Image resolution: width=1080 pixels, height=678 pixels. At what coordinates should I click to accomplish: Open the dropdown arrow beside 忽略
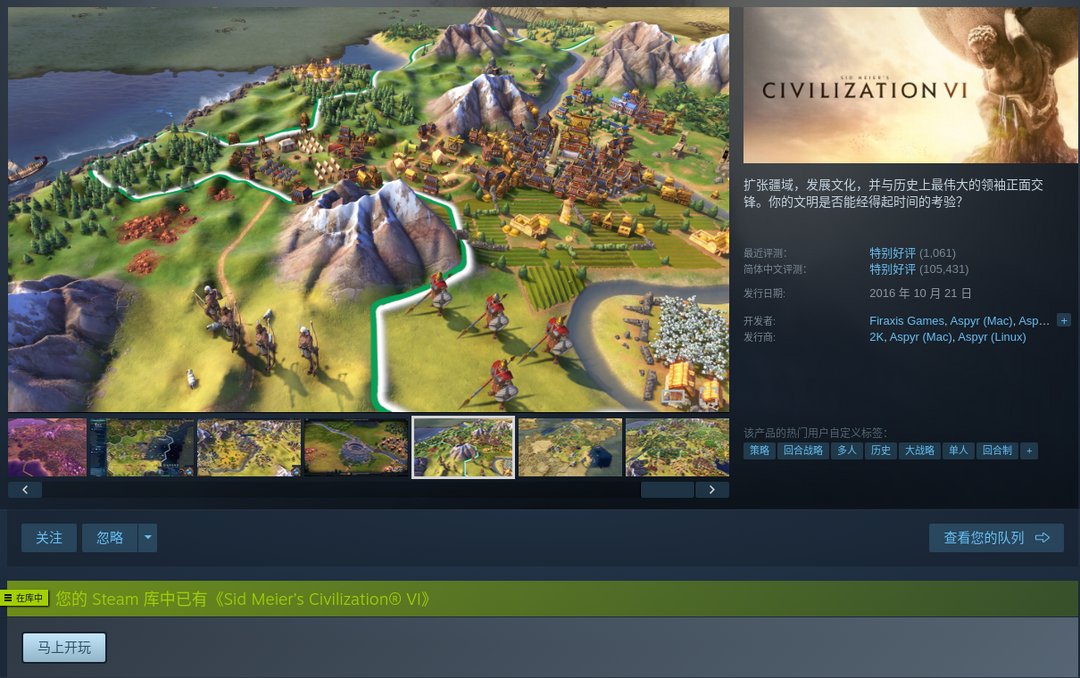[x=147, y=537]
